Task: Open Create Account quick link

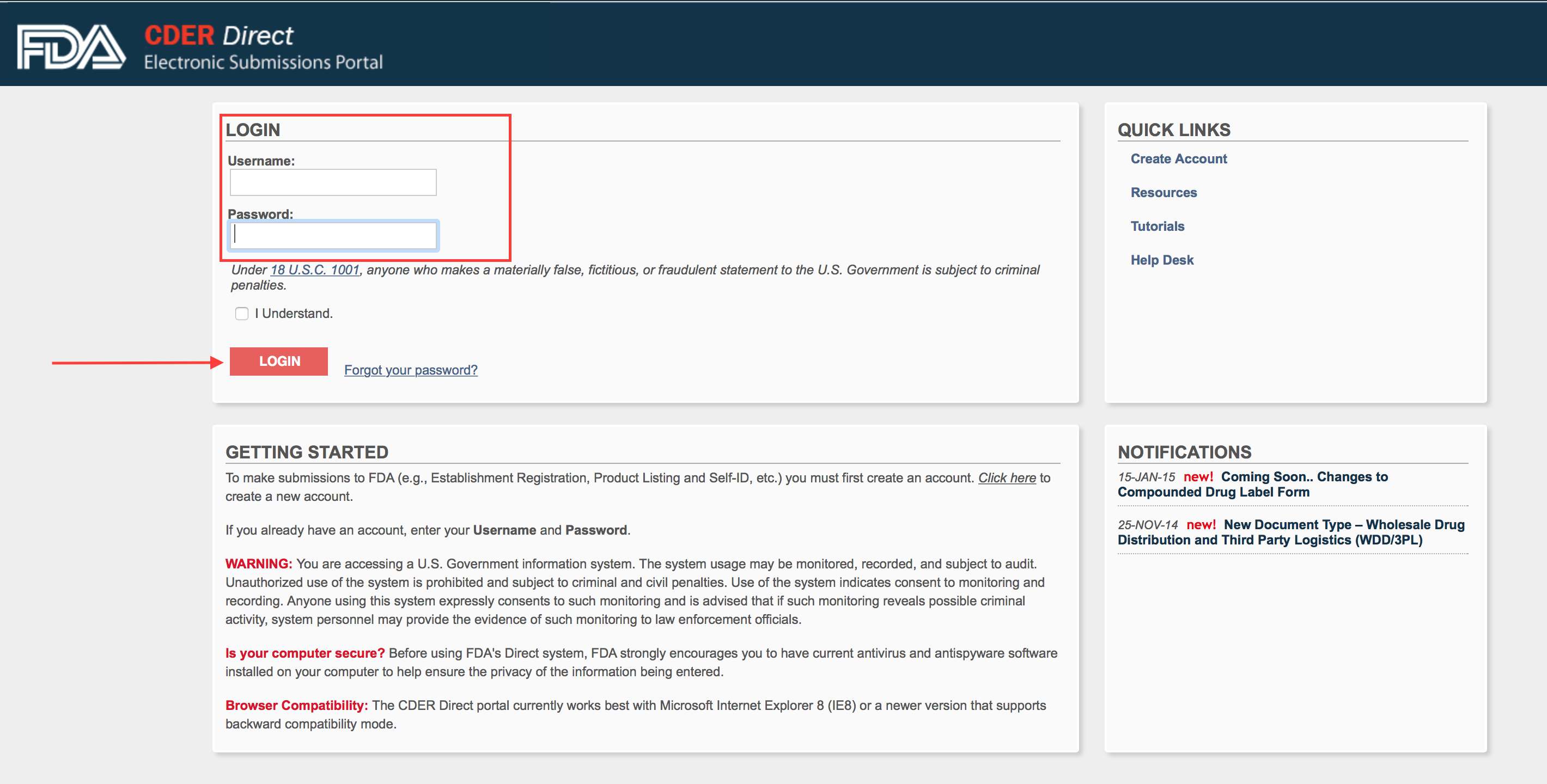Action: coord(1178,158)
